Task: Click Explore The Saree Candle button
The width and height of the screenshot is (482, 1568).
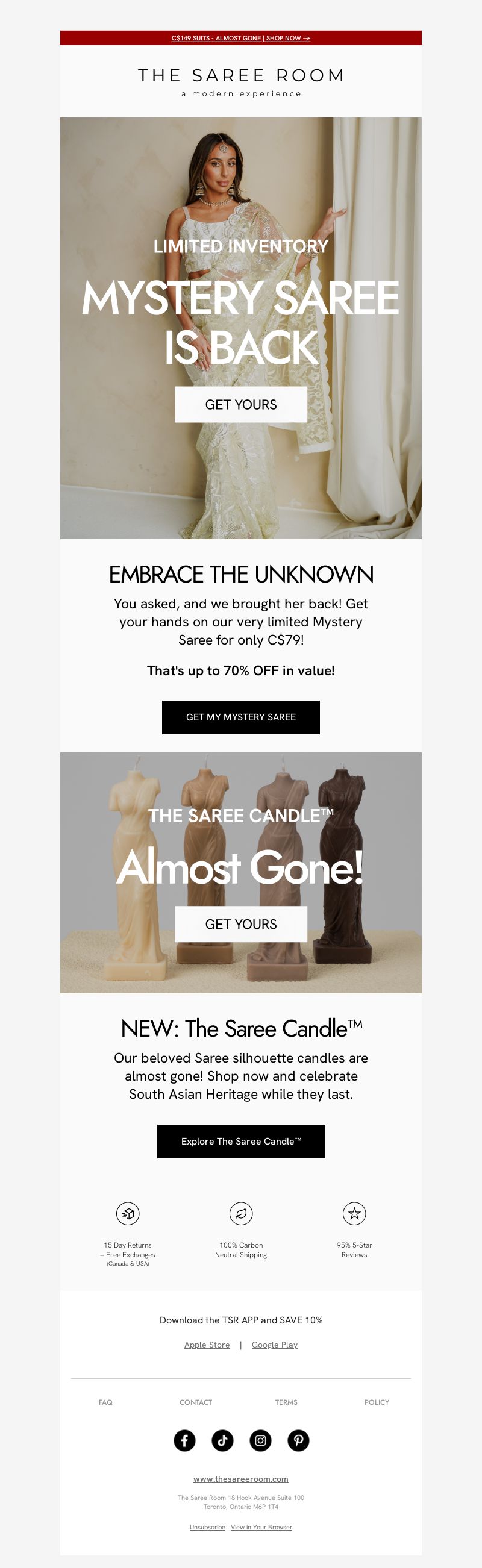Action: [x=241, y=1142]
